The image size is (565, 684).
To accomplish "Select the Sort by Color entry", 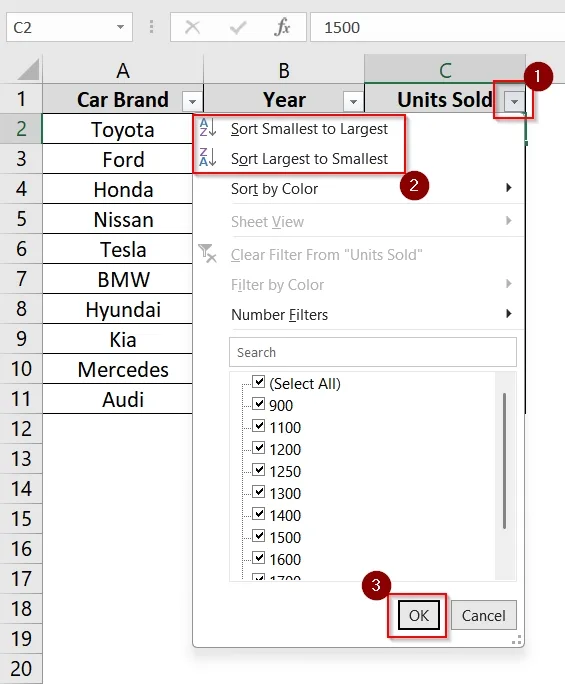I will [359, 189].
